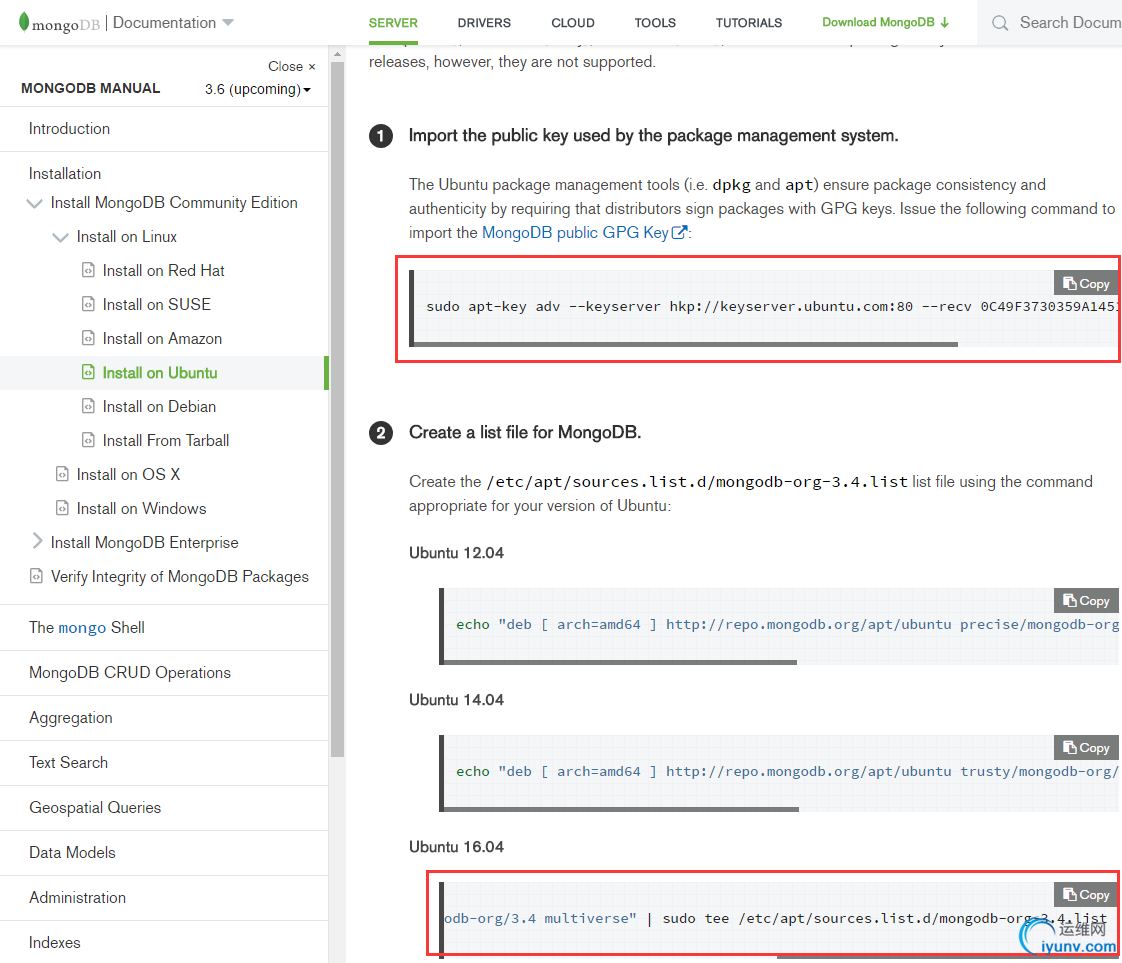Open the Indexes section
Viewport: 1122px width, 963px height.
(54, 943)
